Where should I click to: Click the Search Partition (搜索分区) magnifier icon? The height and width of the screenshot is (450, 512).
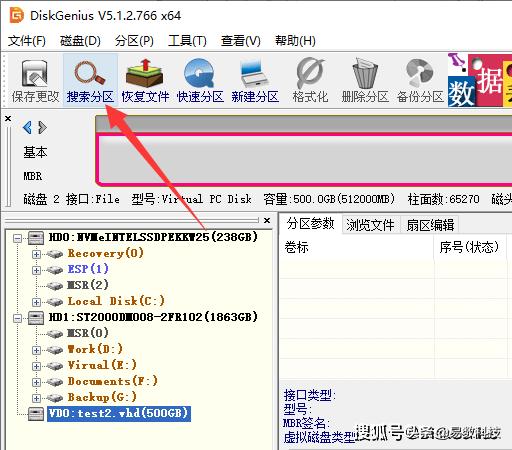(x=90, y=73)
